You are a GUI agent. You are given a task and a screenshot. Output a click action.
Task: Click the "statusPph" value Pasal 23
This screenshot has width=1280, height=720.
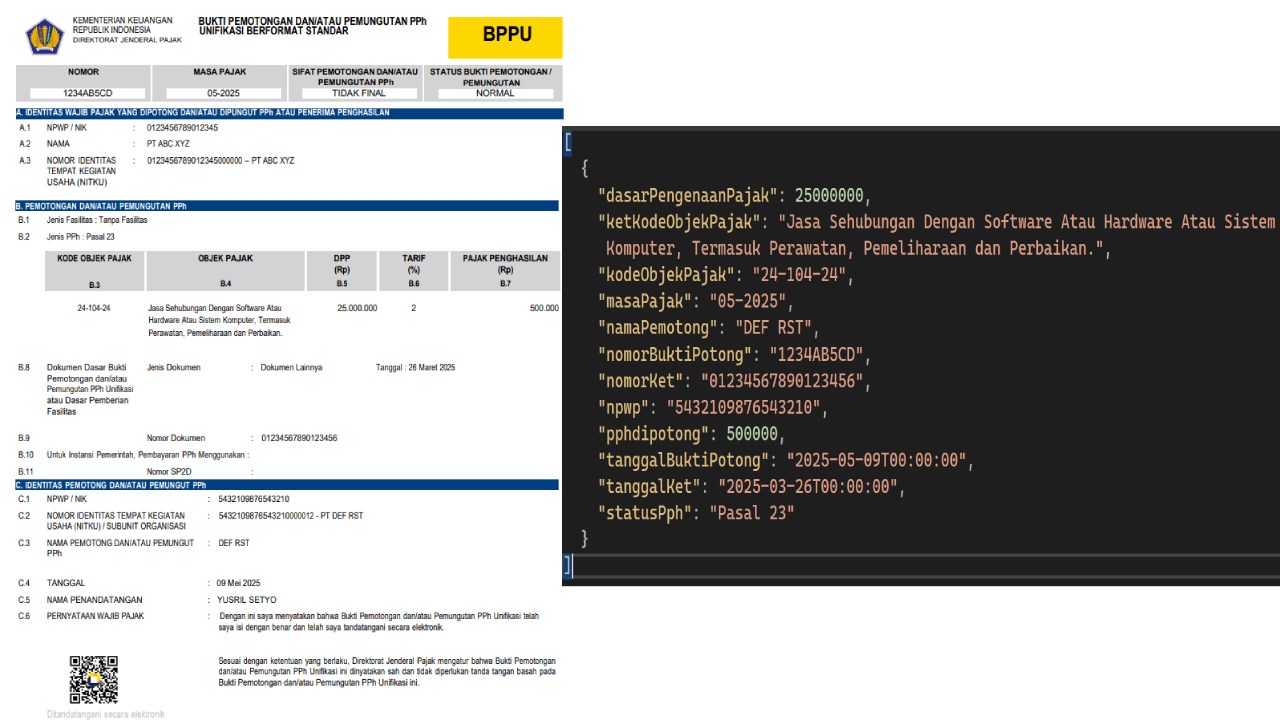click(752, 512)
